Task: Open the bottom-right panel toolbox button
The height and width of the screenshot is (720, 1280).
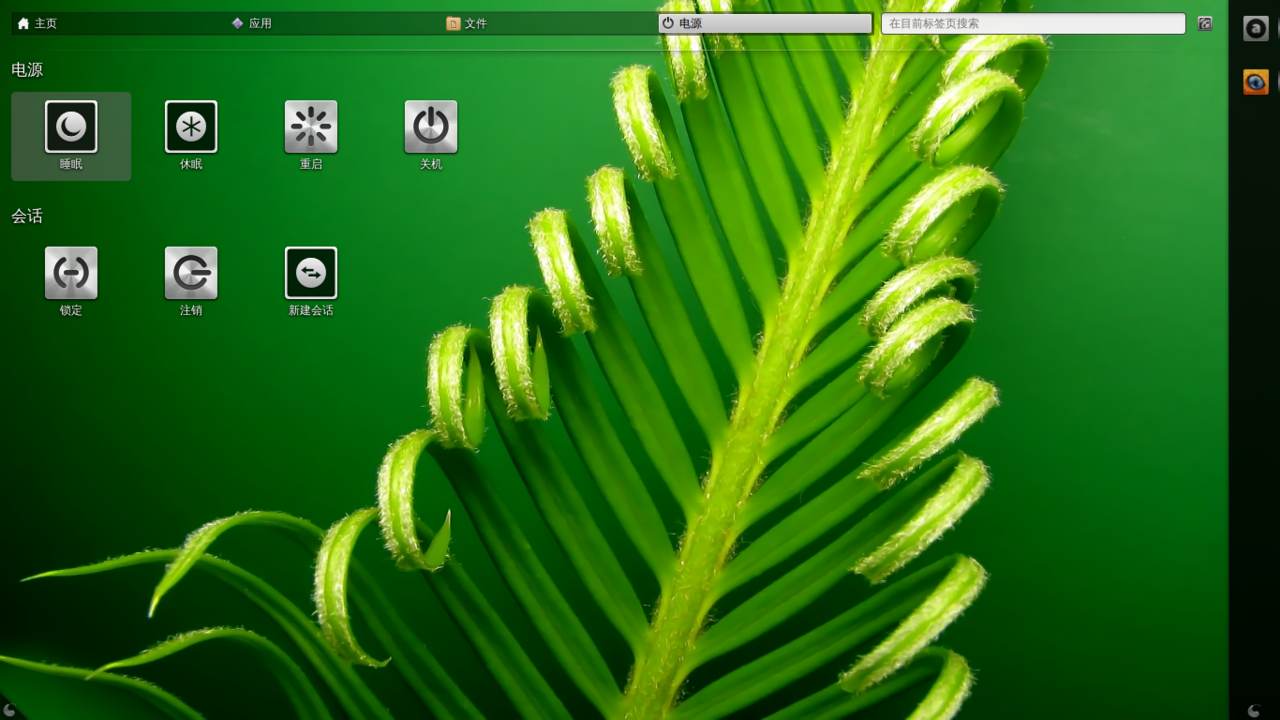Action: [x=1254, y=711]
